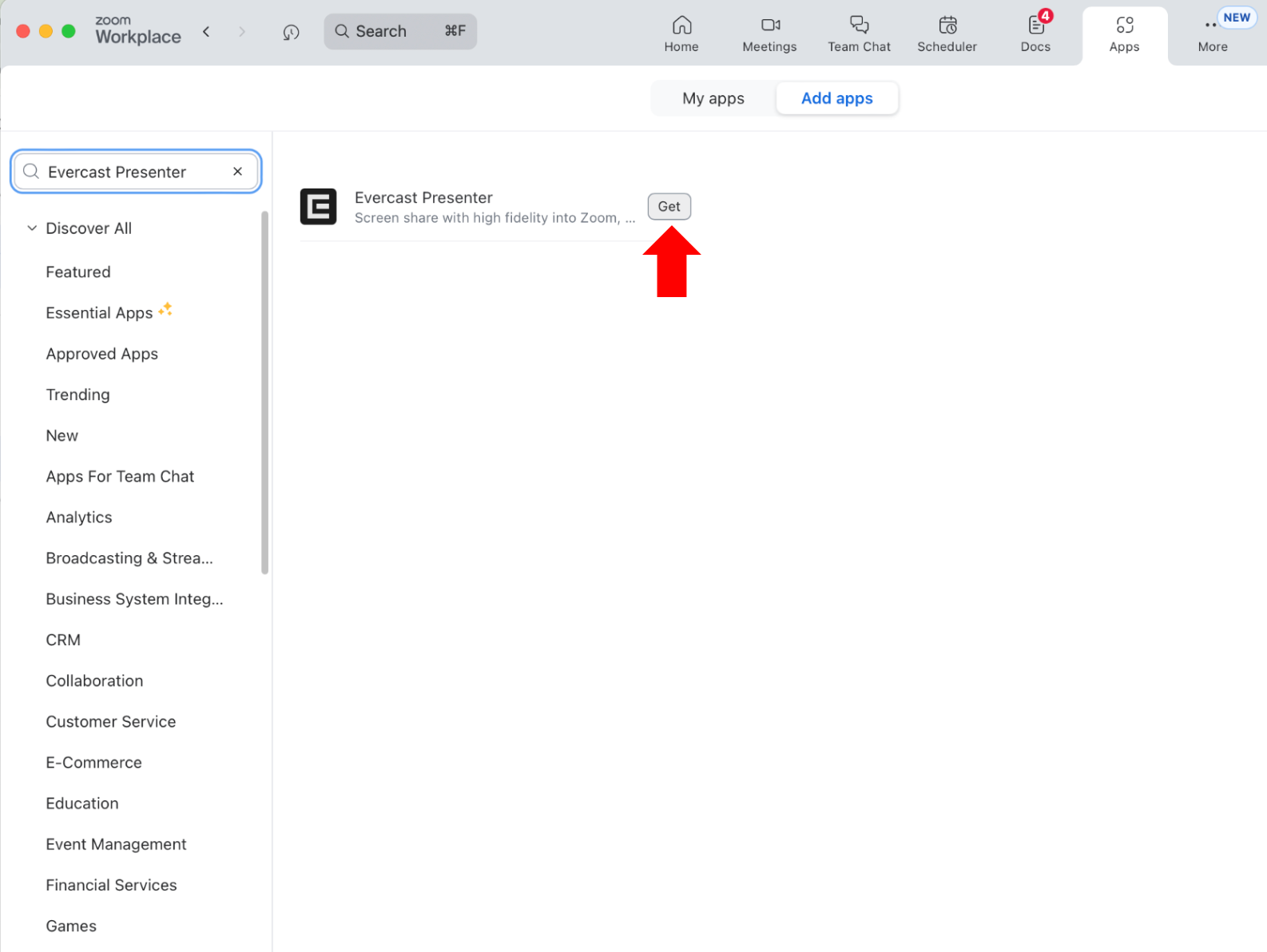Select the Featured category
This screenshot has width=1267, height=952.
point(78,272)
